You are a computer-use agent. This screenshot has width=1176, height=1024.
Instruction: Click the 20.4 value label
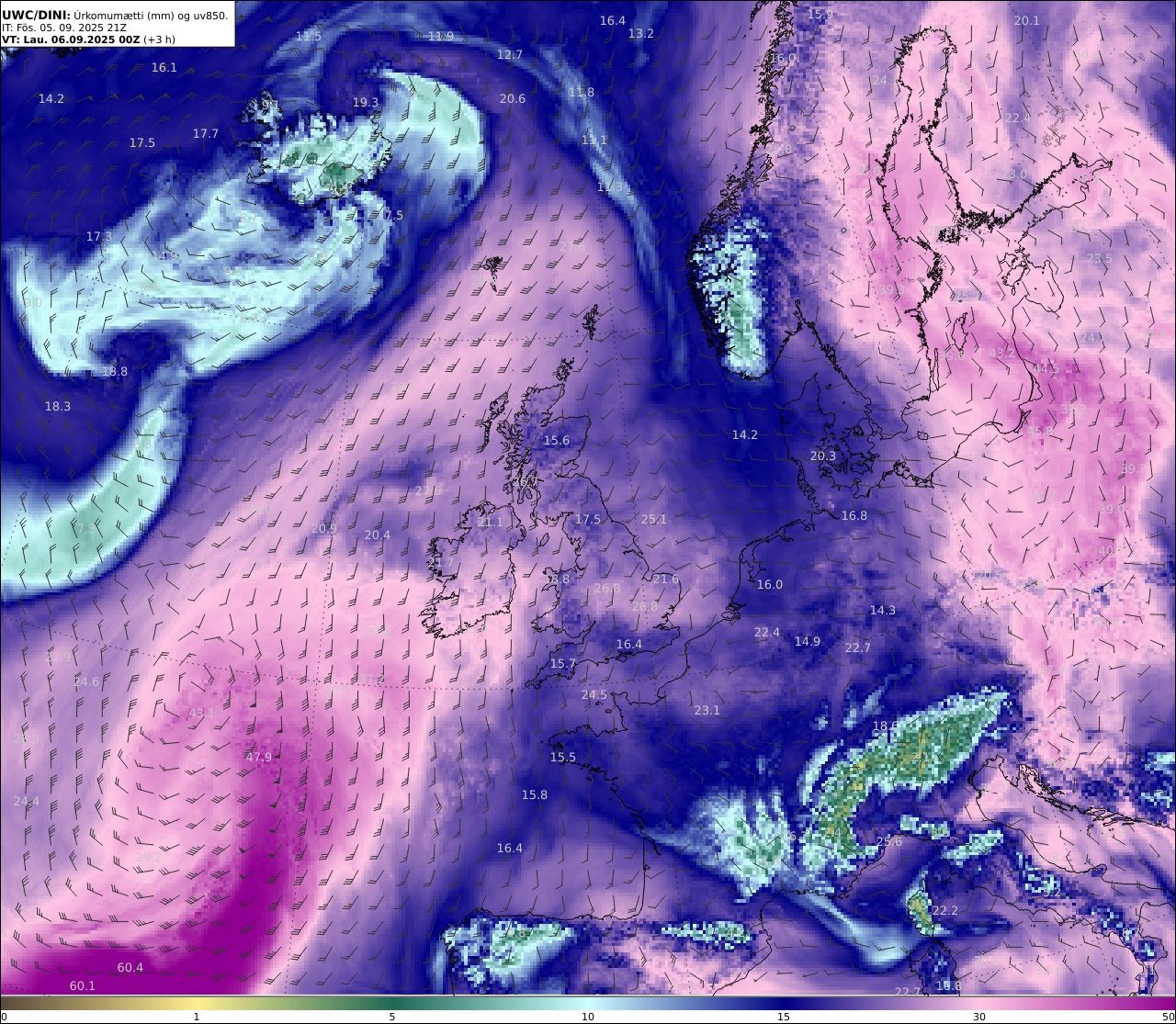[x=378, y=535]
